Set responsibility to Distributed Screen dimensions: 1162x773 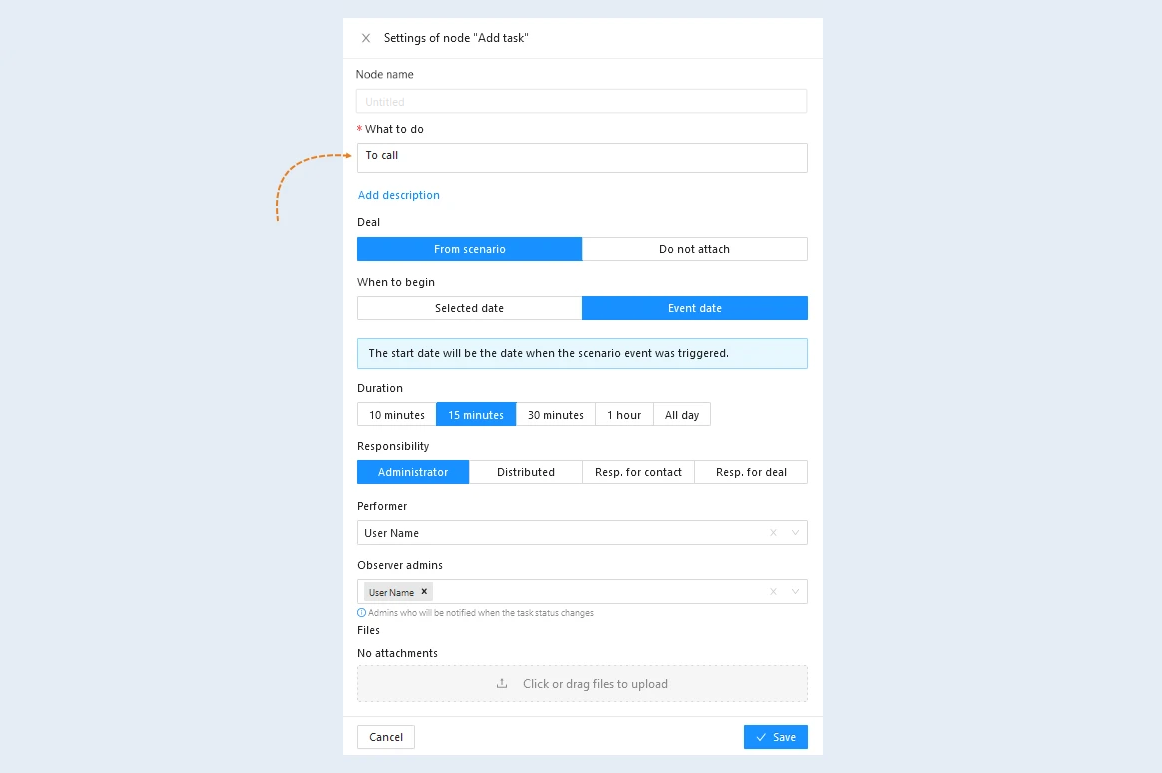525,472
